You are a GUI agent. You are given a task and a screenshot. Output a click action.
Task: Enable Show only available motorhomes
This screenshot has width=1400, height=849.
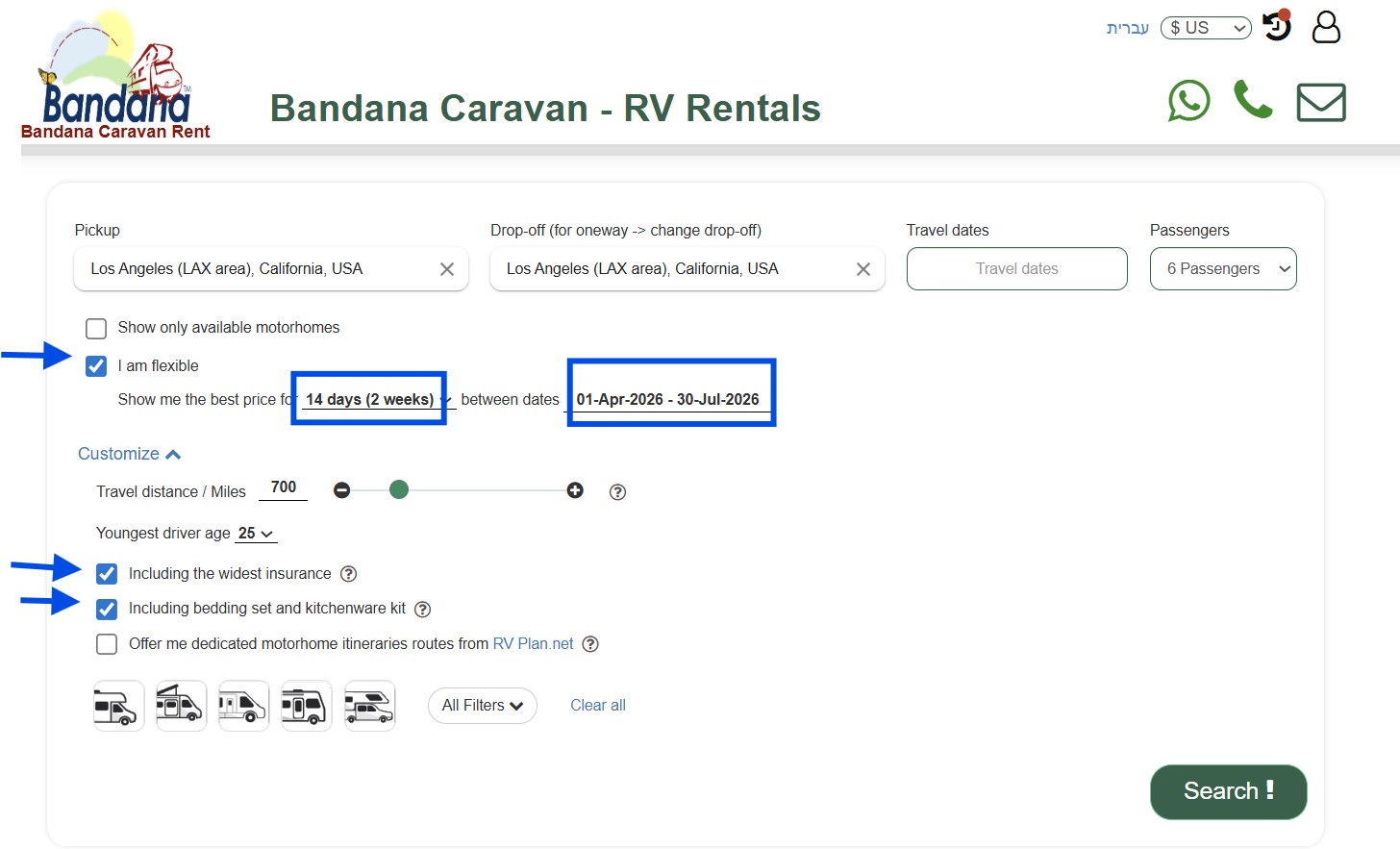pyautogui.click(x=96, y=328)
